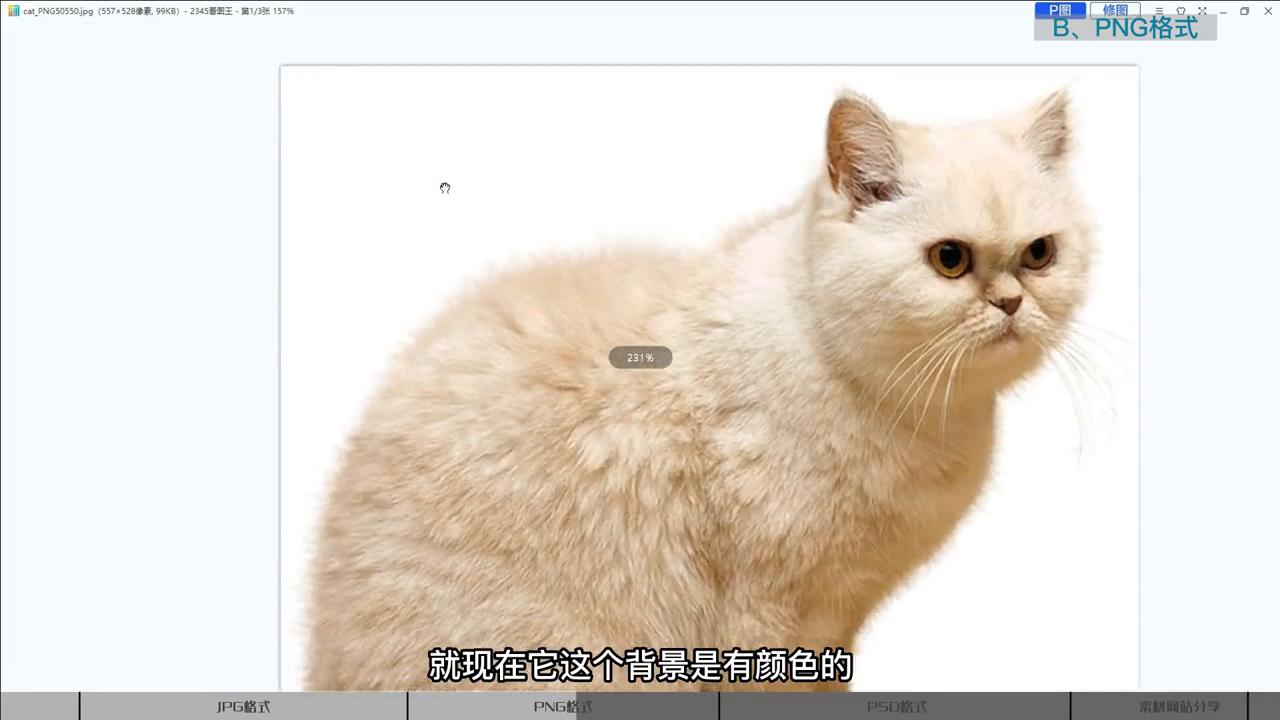Close the 2345看图王 window
Screen dimensions: 1280x720
[1268, 10]
